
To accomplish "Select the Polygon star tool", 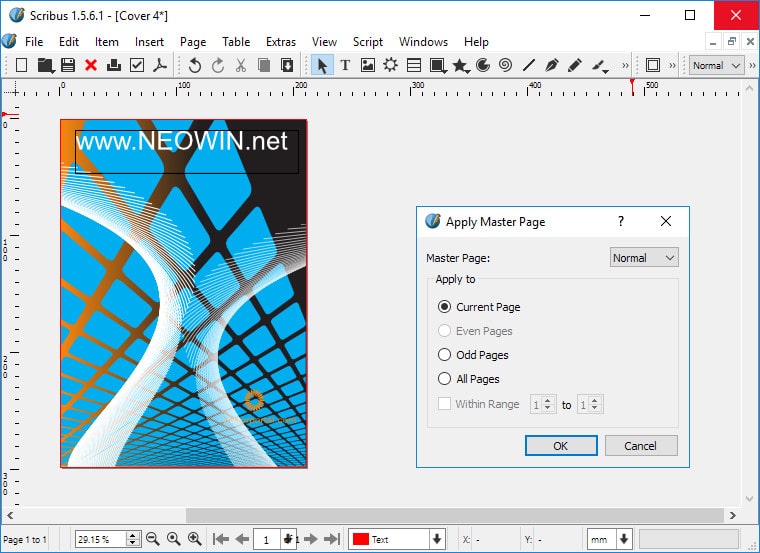I will pyautogui.click(x=459, y=65).
